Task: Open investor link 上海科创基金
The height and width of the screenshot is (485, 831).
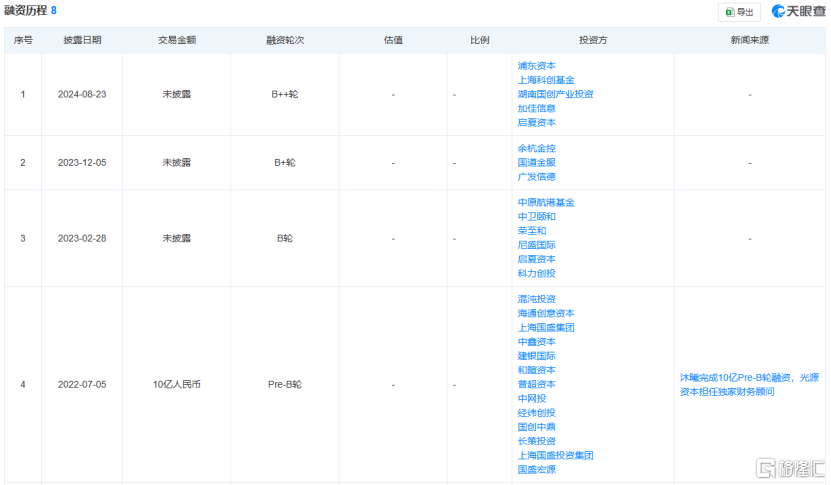Action: (x=546, y=80)
